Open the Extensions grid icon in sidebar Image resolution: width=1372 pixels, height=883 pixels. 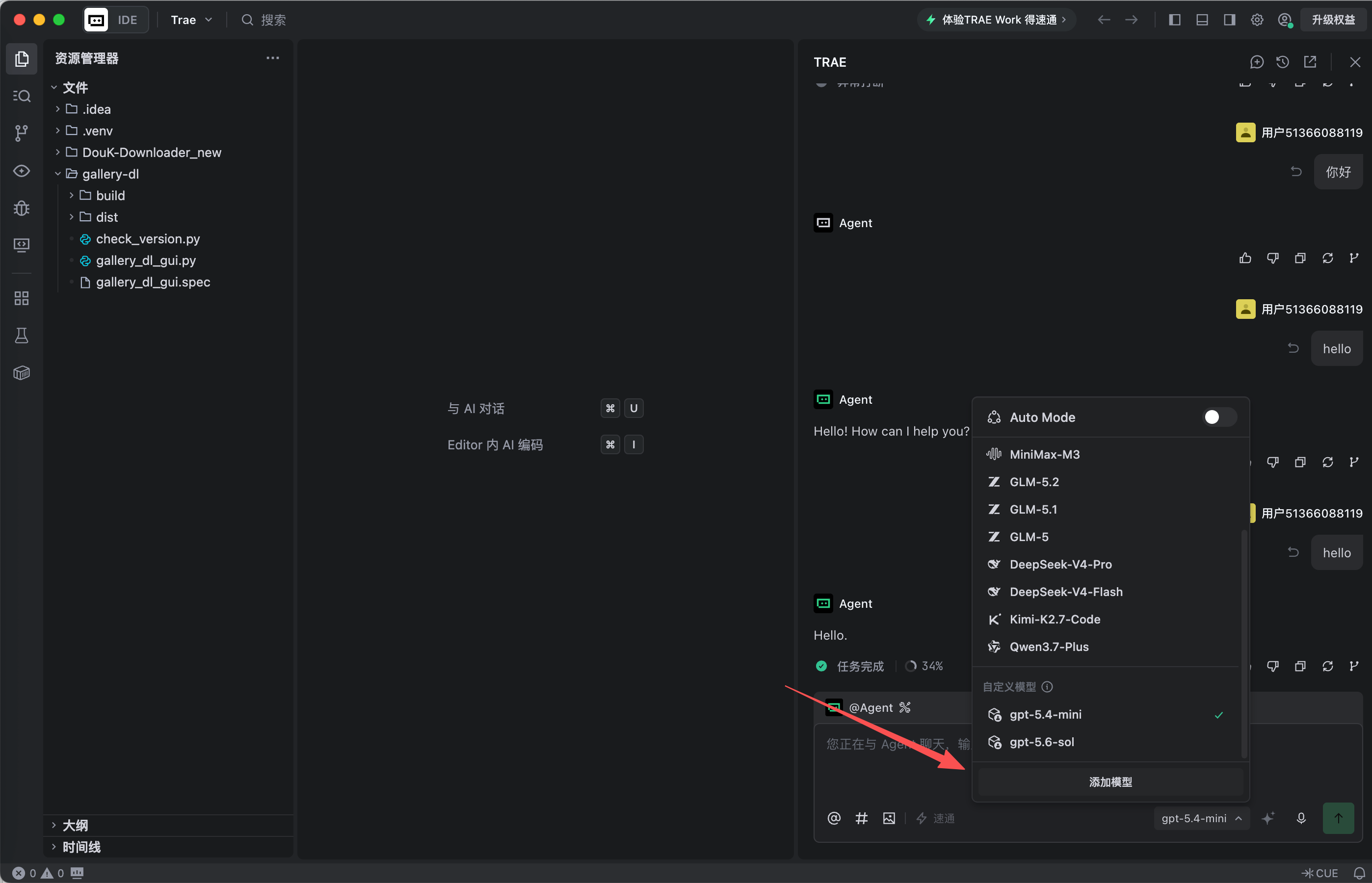point(21,298)
